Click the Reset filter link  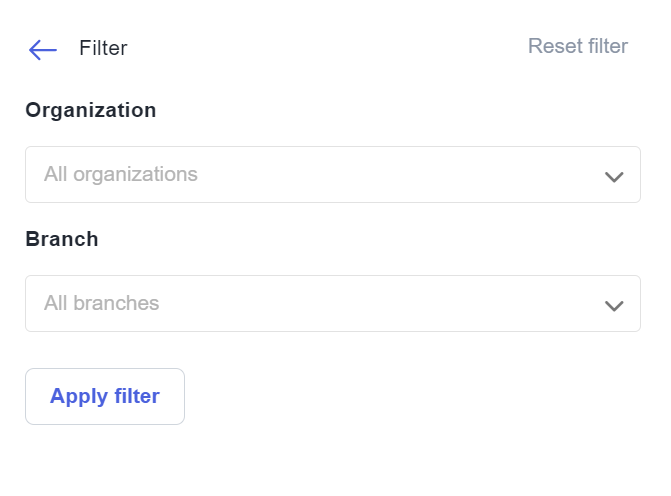click(x=578, y=47)
